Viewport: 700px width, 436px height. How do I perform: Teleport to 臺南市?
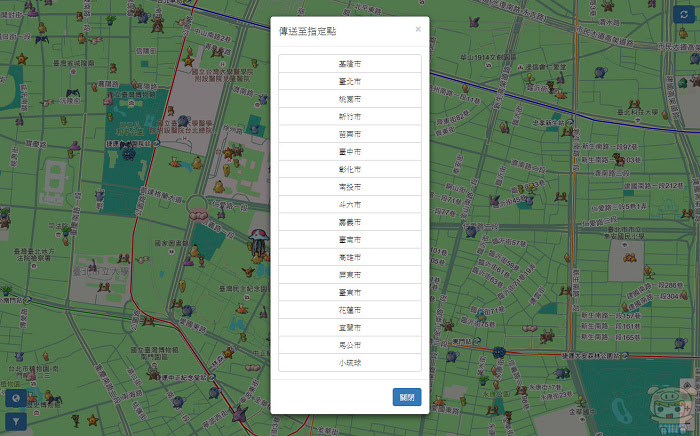[350, 240]
